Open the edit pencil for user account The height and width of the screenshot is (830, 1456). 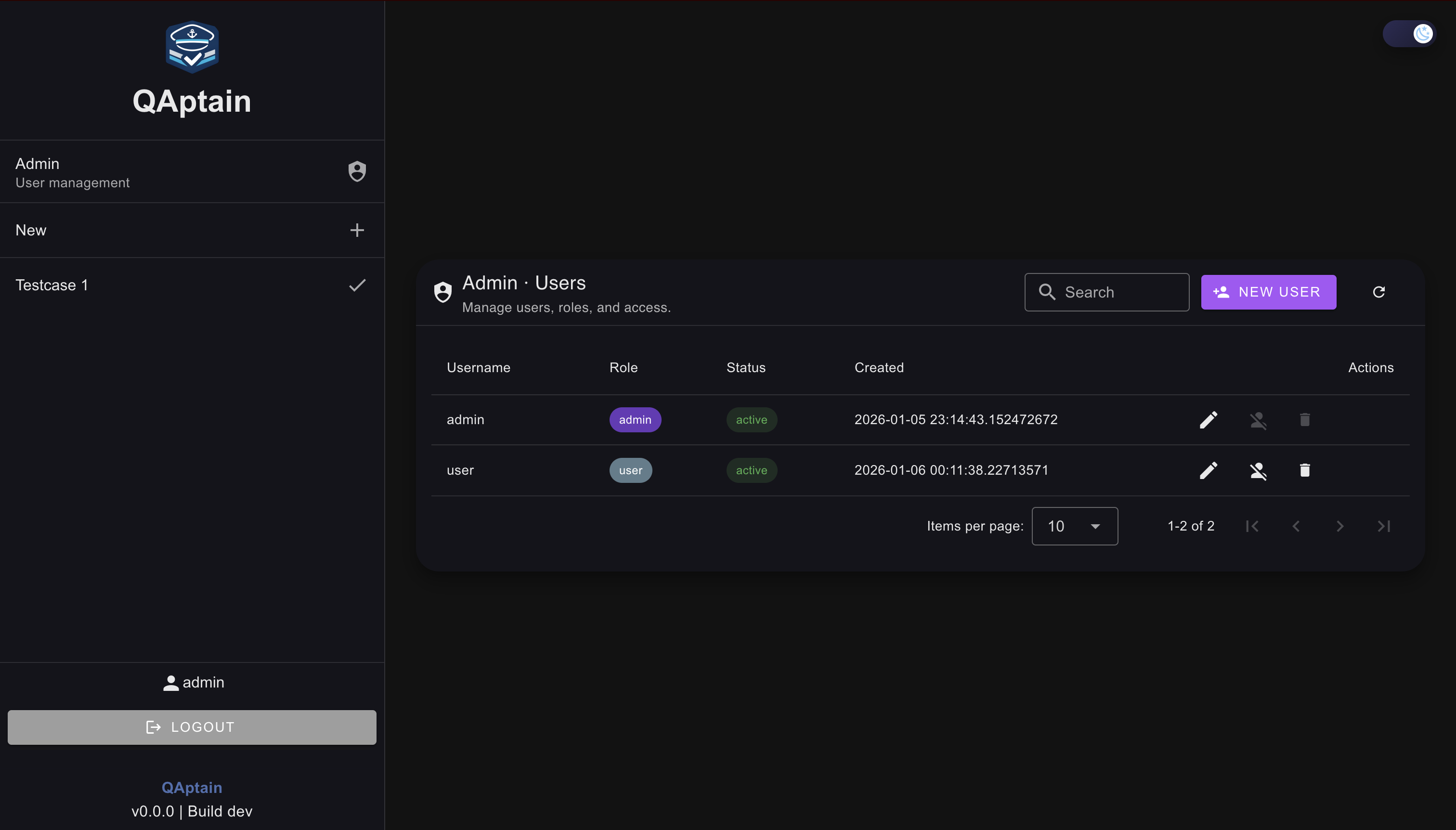[1209, 470]
